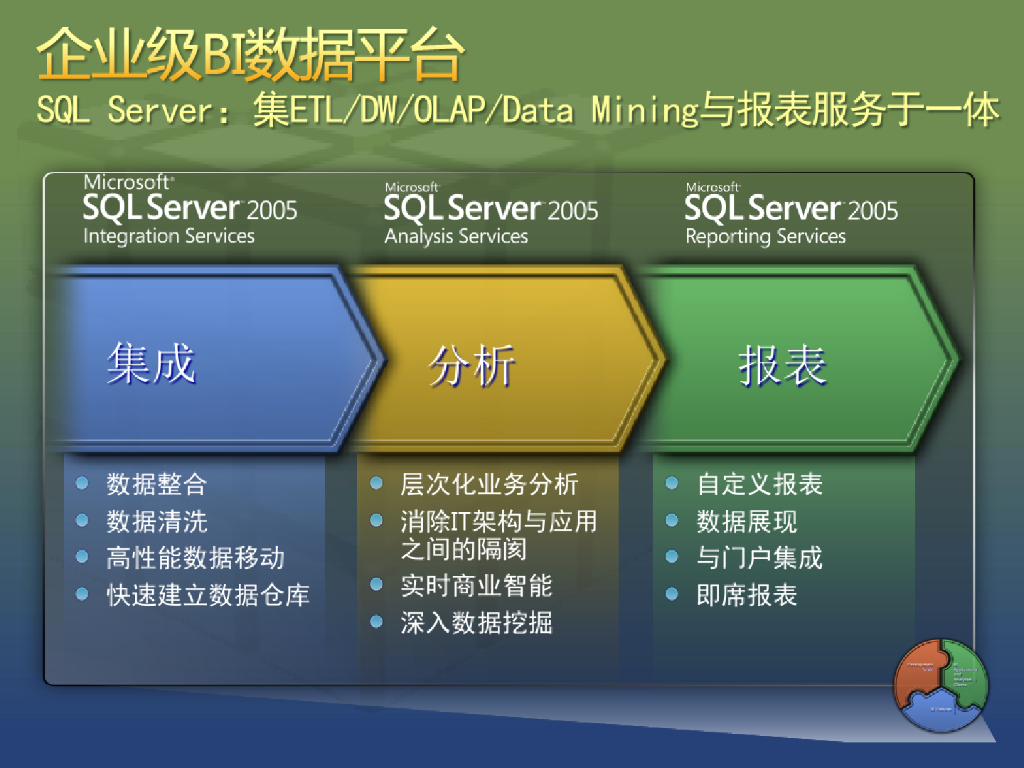Click the bullet dot beside 即席报表

tap(672, 594)
